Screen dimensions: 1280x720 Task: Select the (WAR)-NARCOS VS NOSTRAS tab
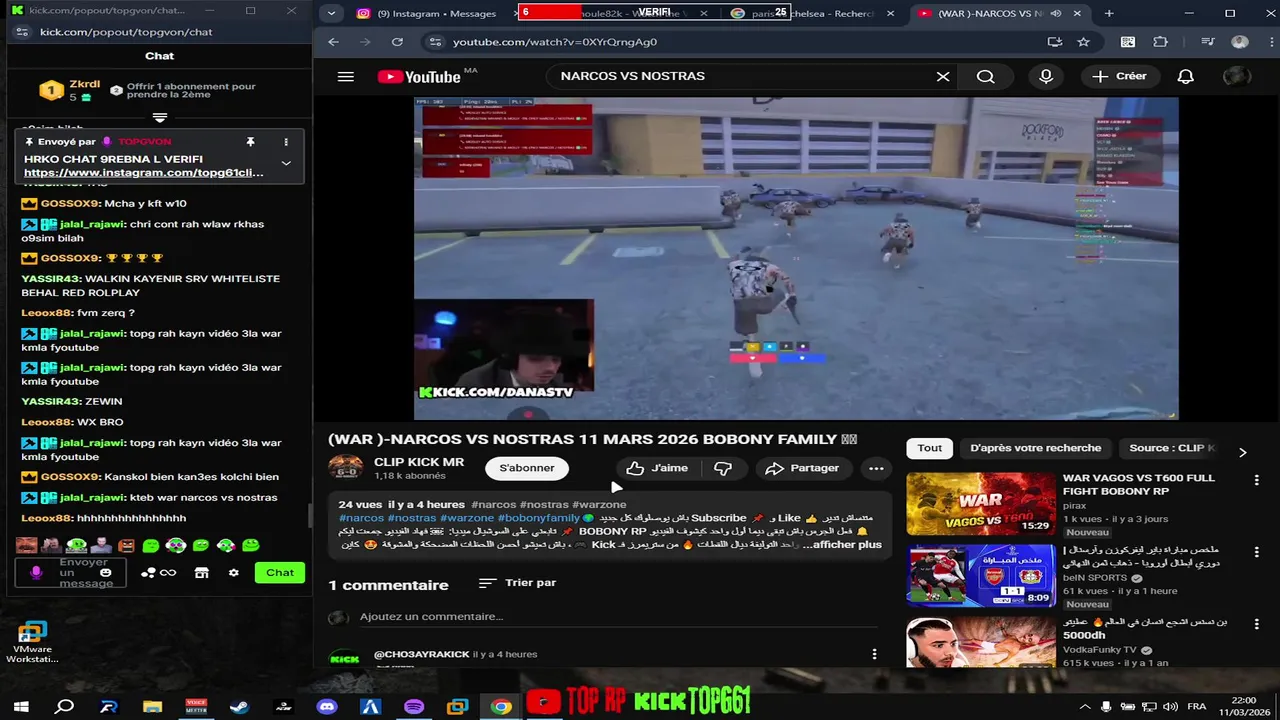[1000, 13]
